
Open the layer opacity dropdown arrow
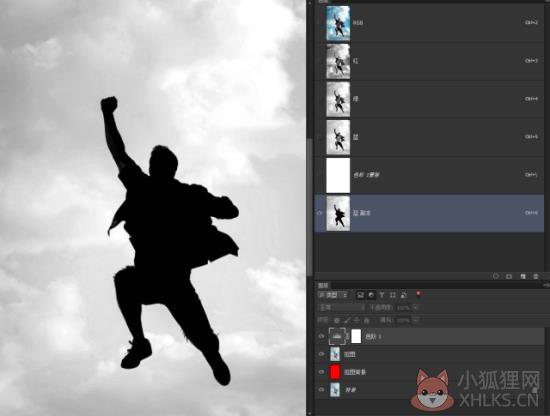[416, 308]
